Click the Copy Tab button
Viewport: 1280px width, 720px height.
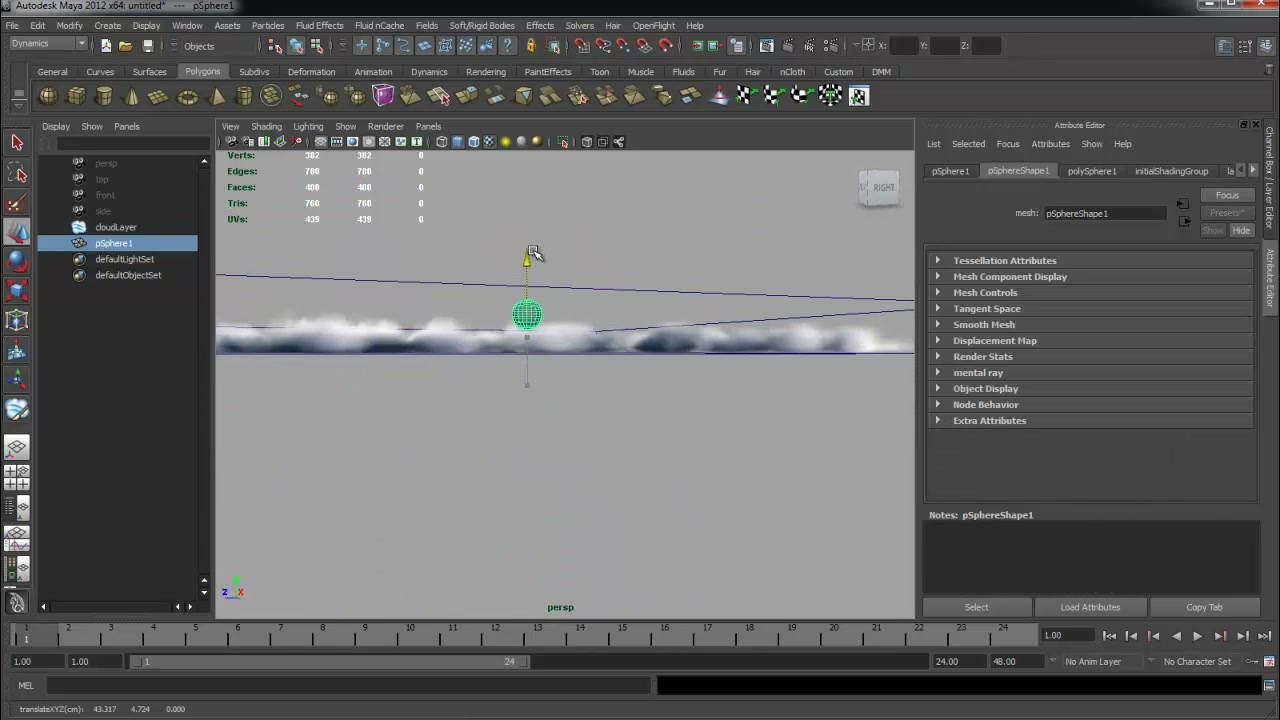1204,607
